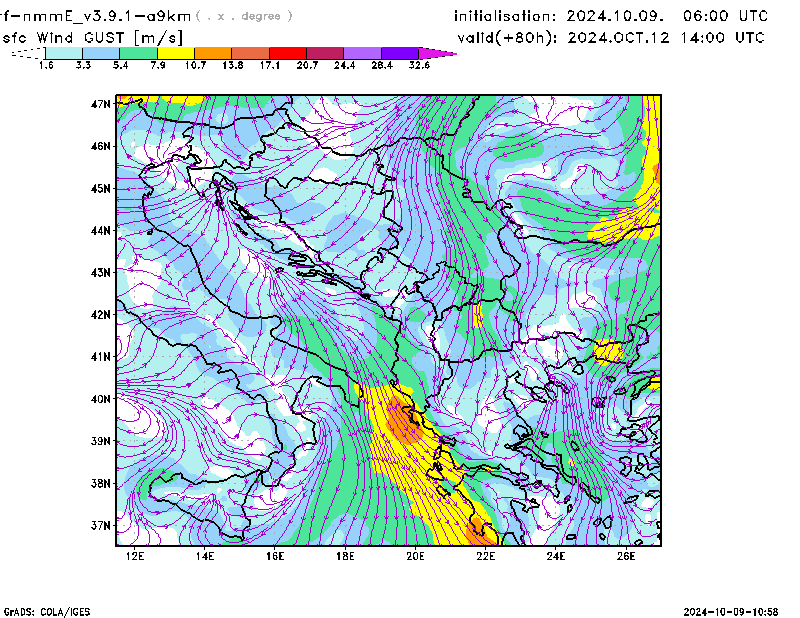Viewport: 800px width, 618px height.
Task: Click the lavender legend swatch (24.4–28.4)
Action: (363, 53)
